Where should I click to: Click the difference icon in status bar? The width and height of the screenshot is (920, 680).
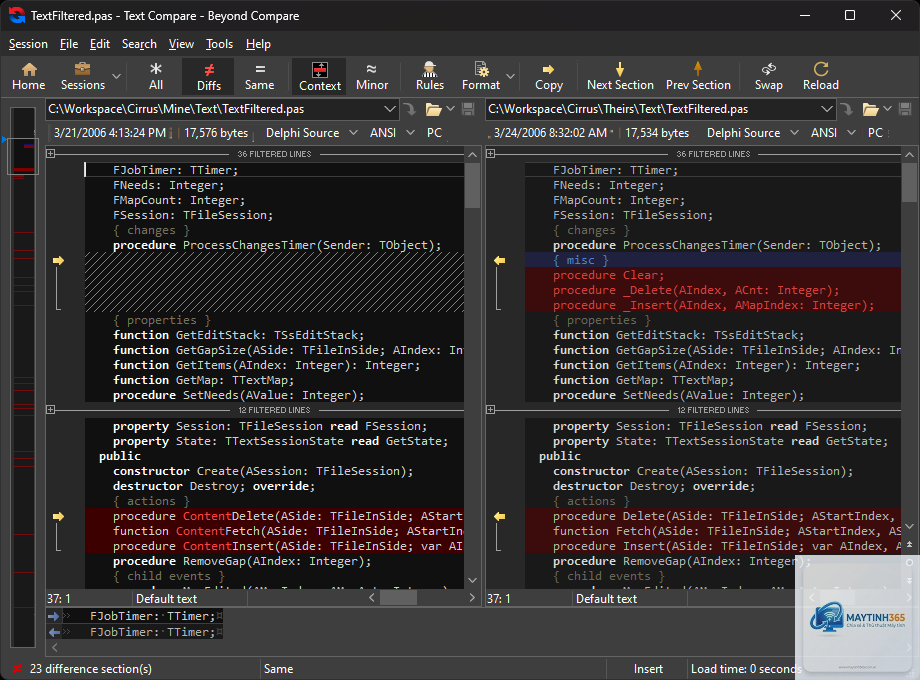coord(17,669)
